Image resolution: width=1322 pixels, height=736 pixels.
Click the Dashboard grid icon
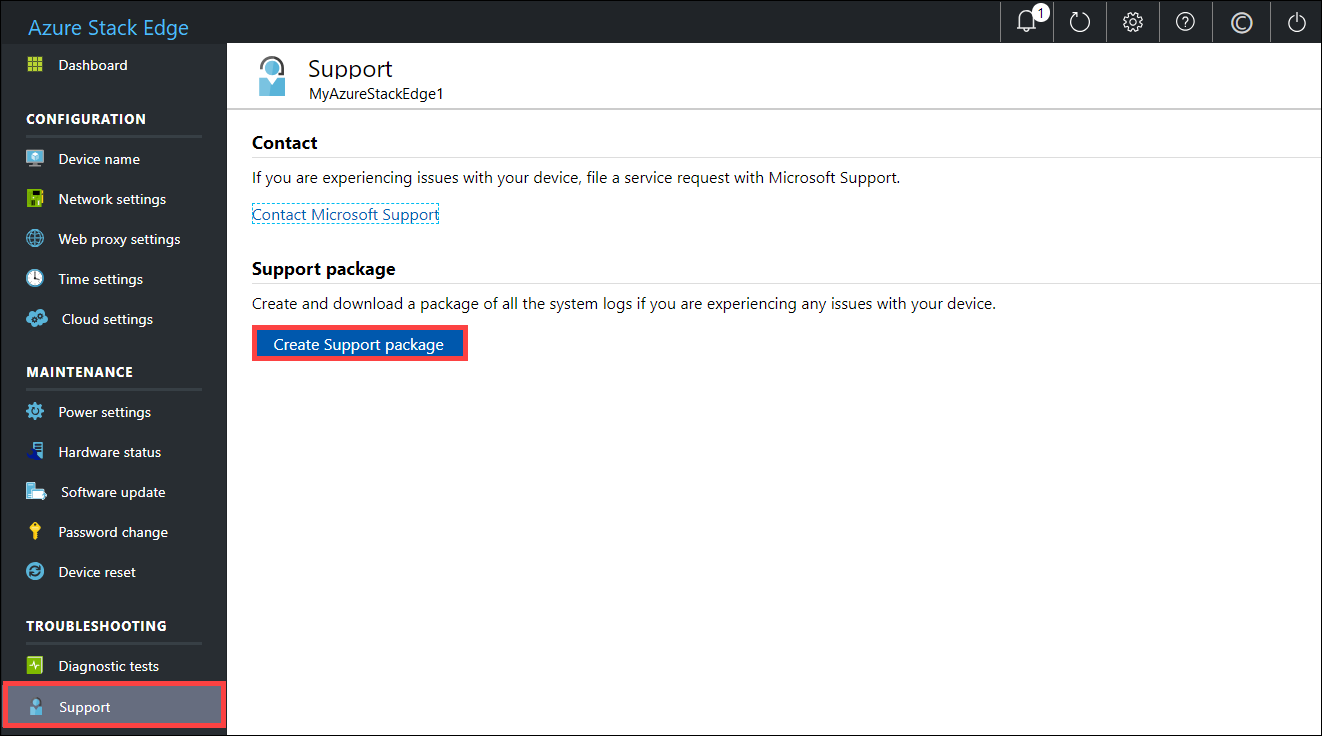click(35, 65)
